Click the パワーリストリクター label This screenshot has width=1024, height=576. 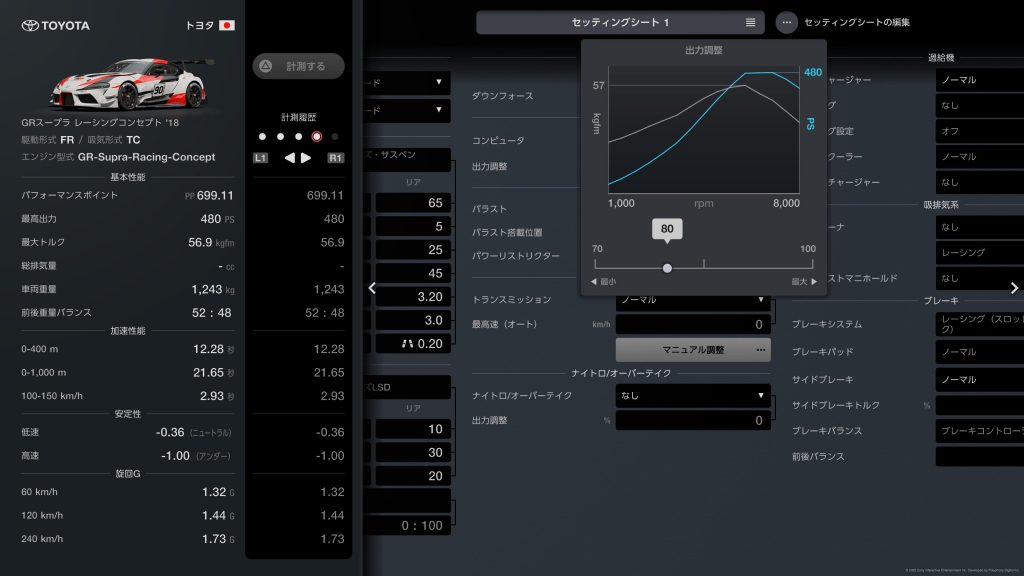click(516, 256)
